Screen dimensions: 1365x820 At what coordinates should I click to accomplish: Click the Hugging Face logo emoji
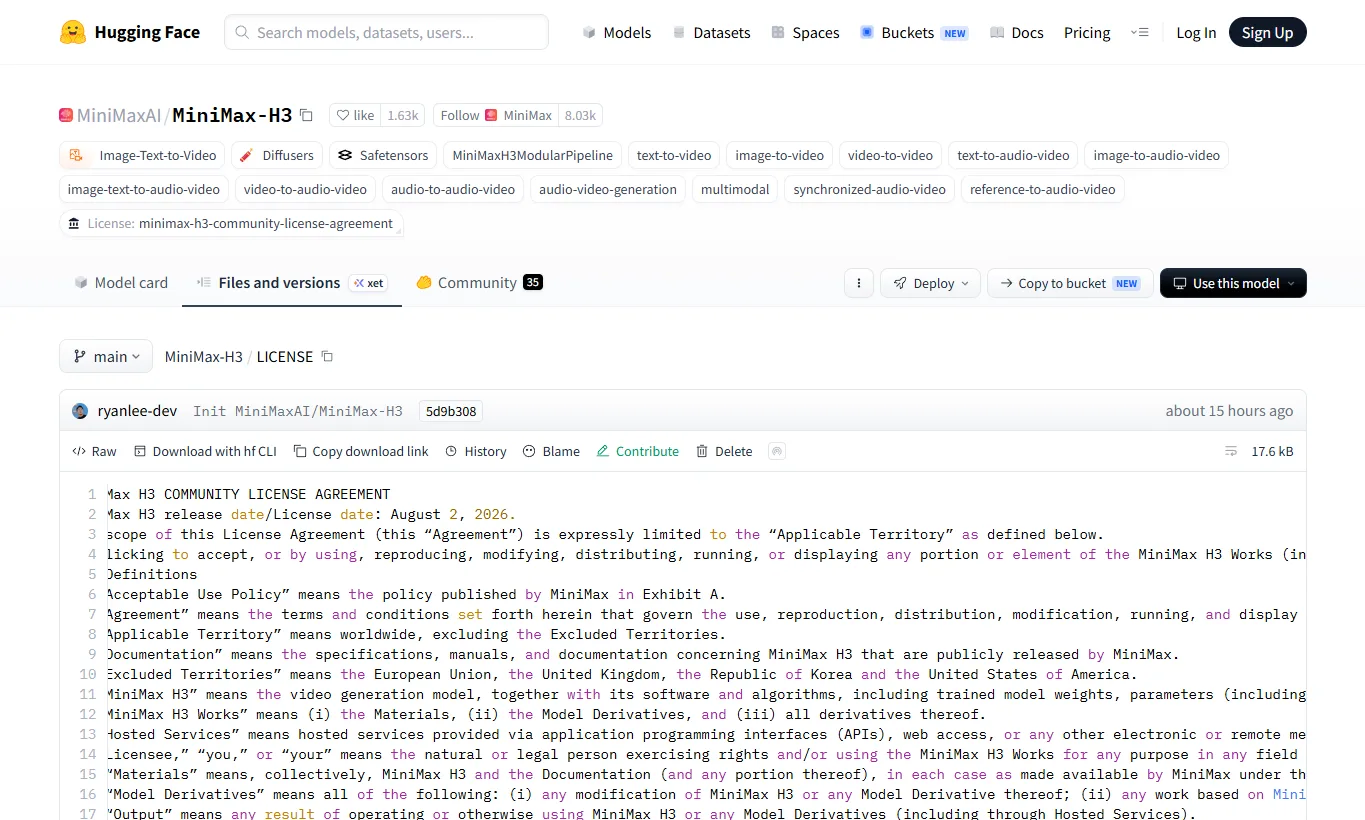[x=73, y=32]
